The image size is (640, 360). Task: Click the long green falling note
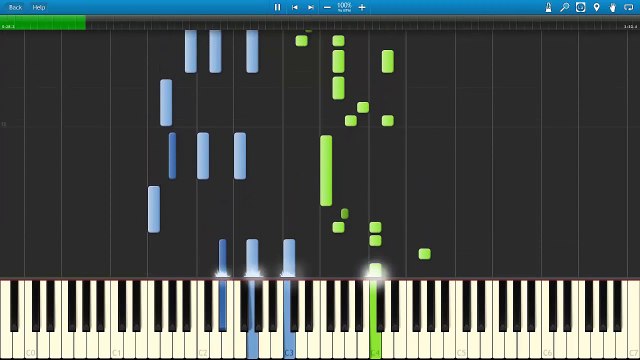pyautogui.click(x=326, y=171)
